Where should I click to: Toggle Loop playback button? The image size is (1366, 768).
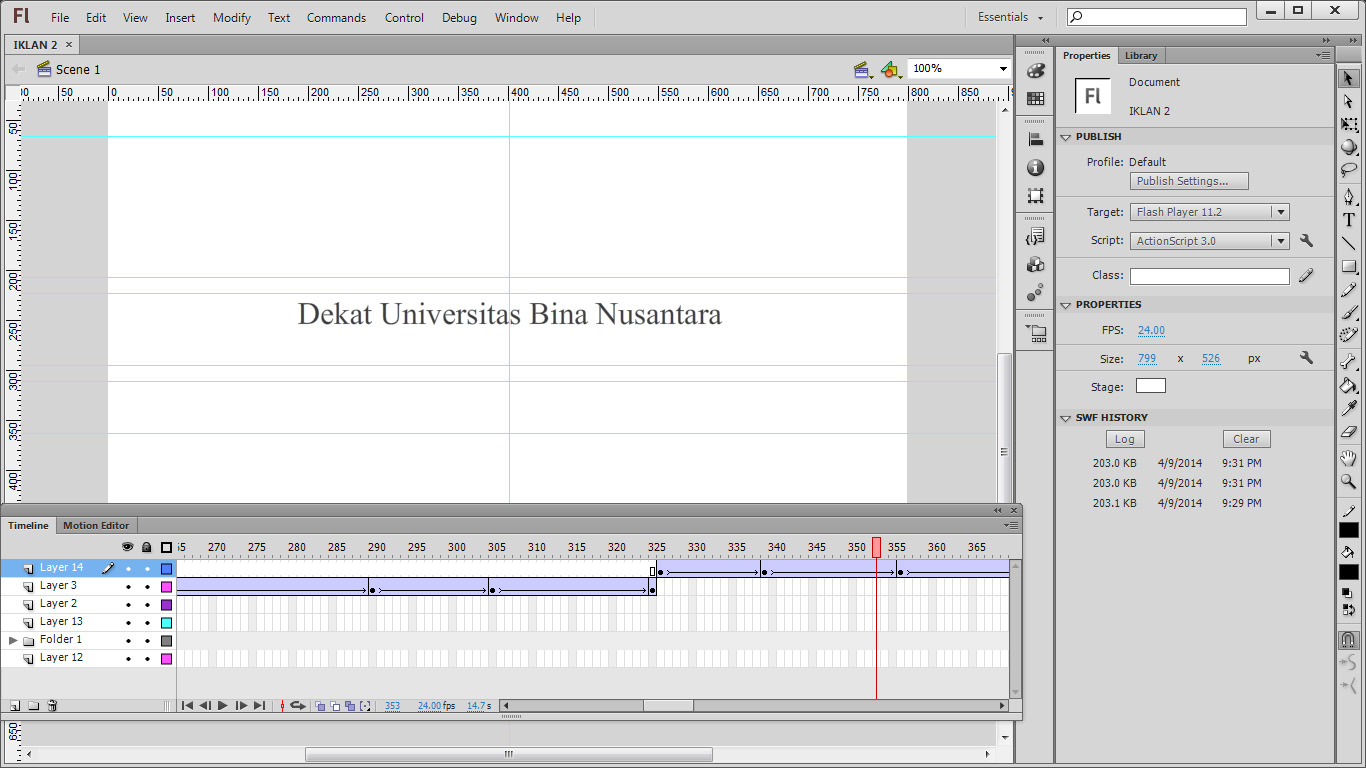coord(297,706)
